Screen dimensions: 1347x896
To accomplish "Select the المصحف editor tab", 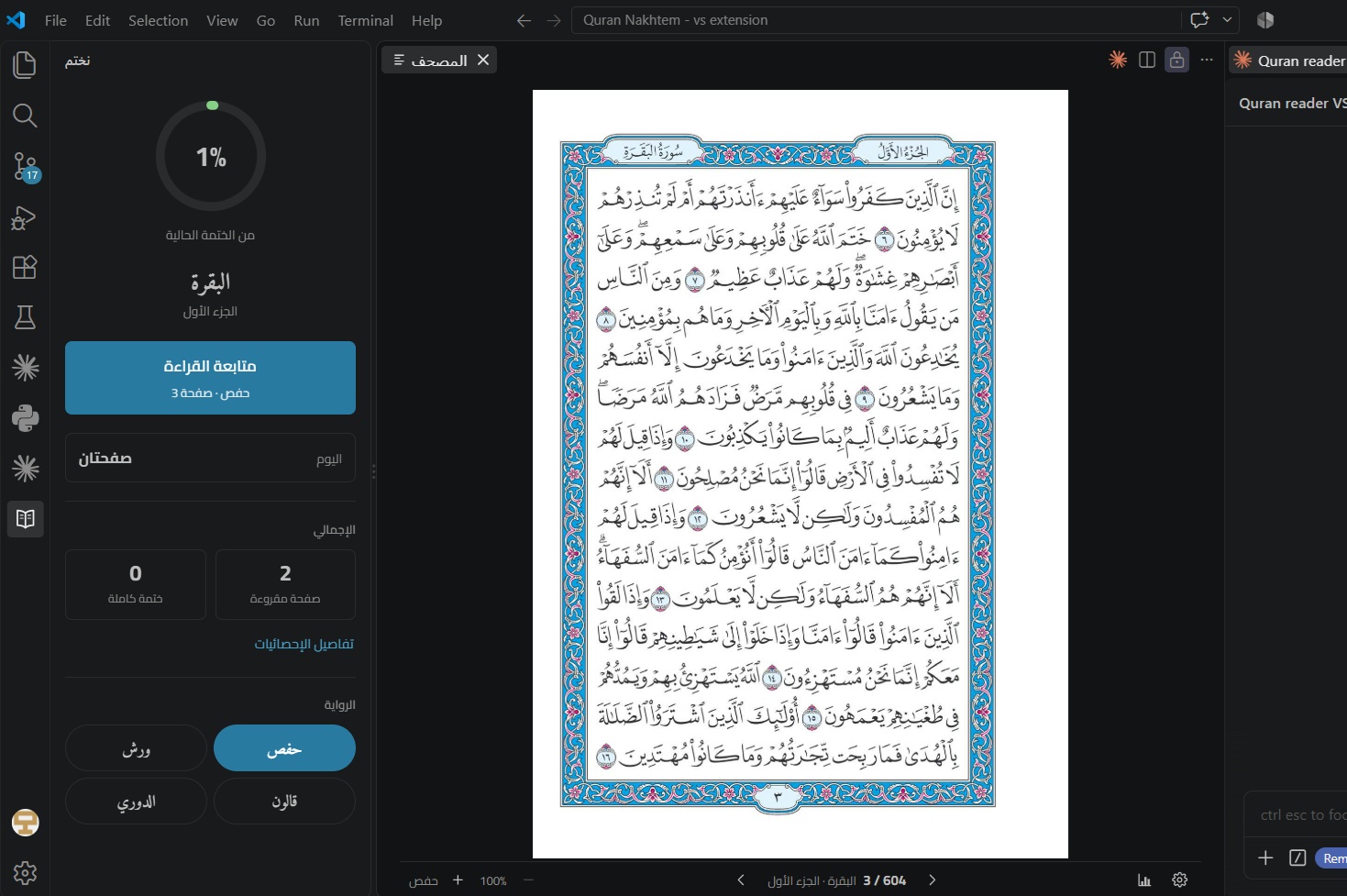I will [x=439, y=60].
